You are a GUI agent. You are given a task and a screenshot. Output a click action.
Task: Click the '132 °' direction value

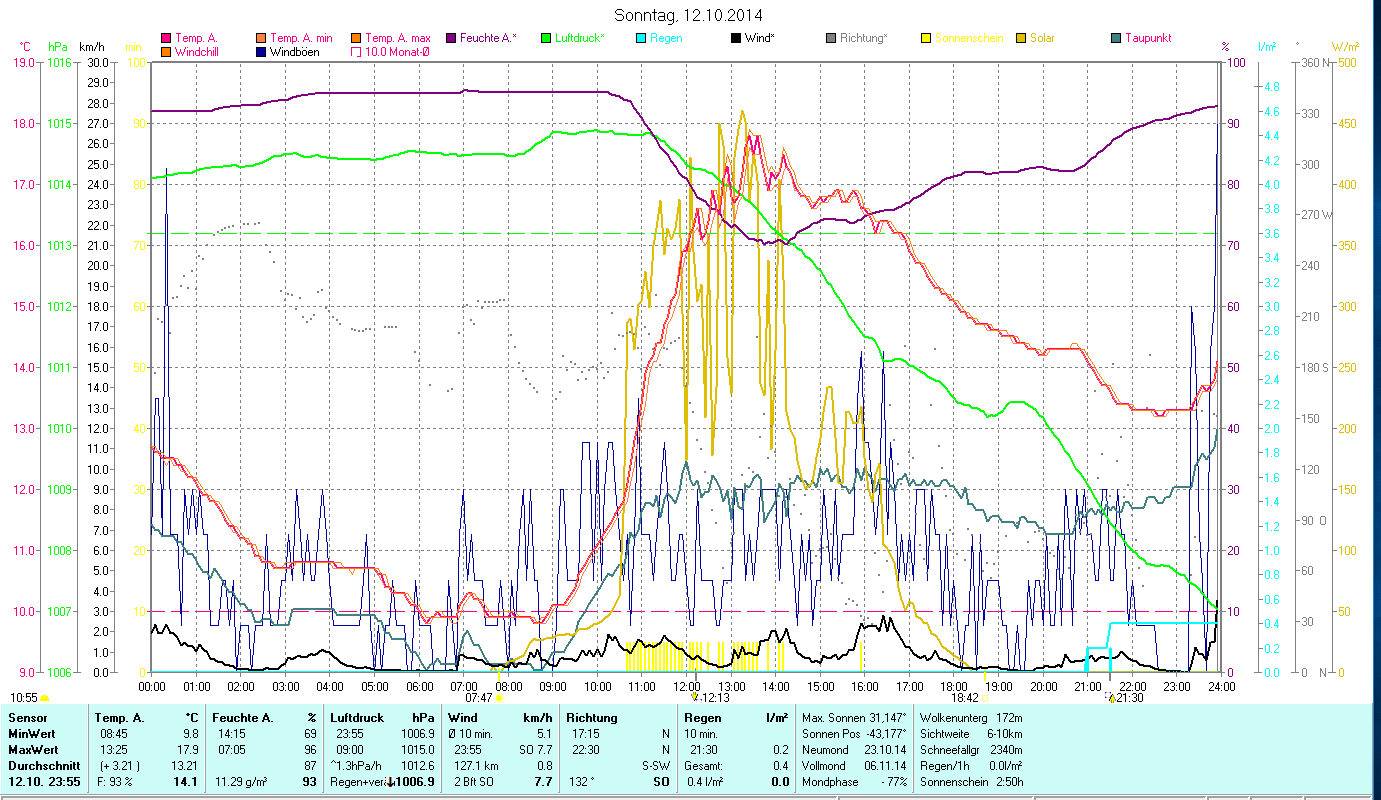[x=581, y=782]
